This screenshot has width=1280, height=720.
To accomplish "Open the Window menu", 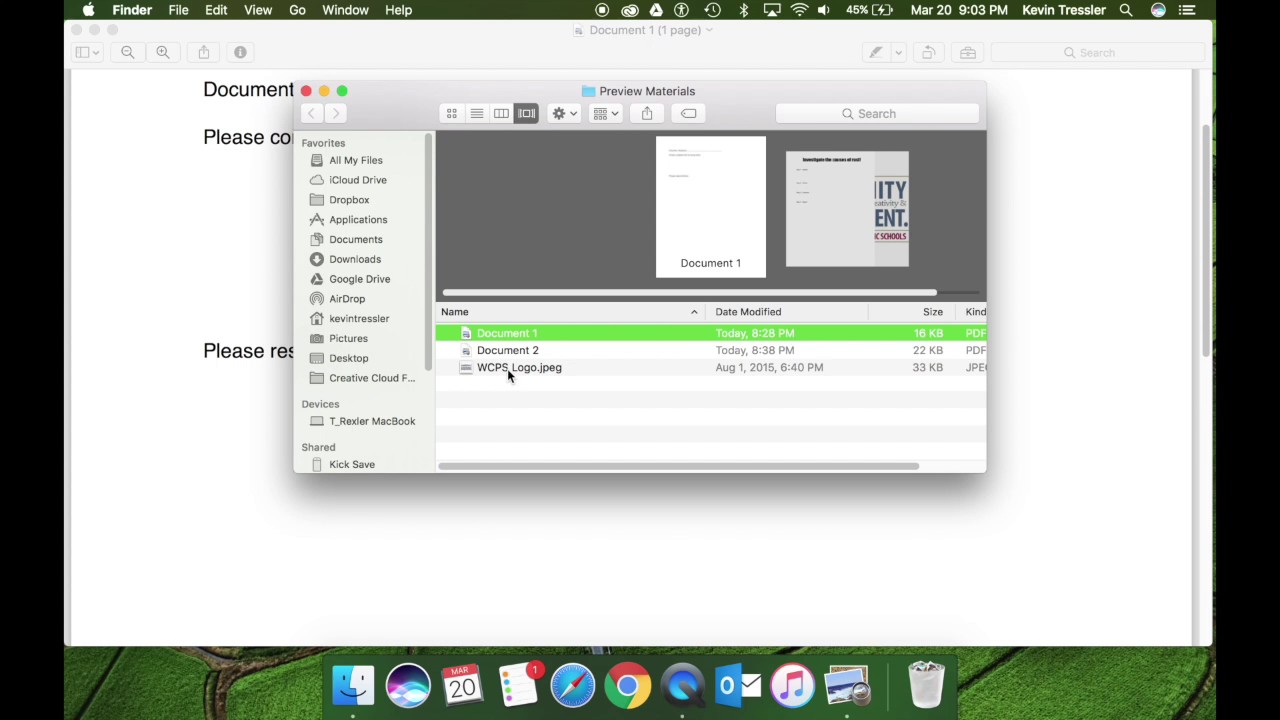I will coord(345,10).
